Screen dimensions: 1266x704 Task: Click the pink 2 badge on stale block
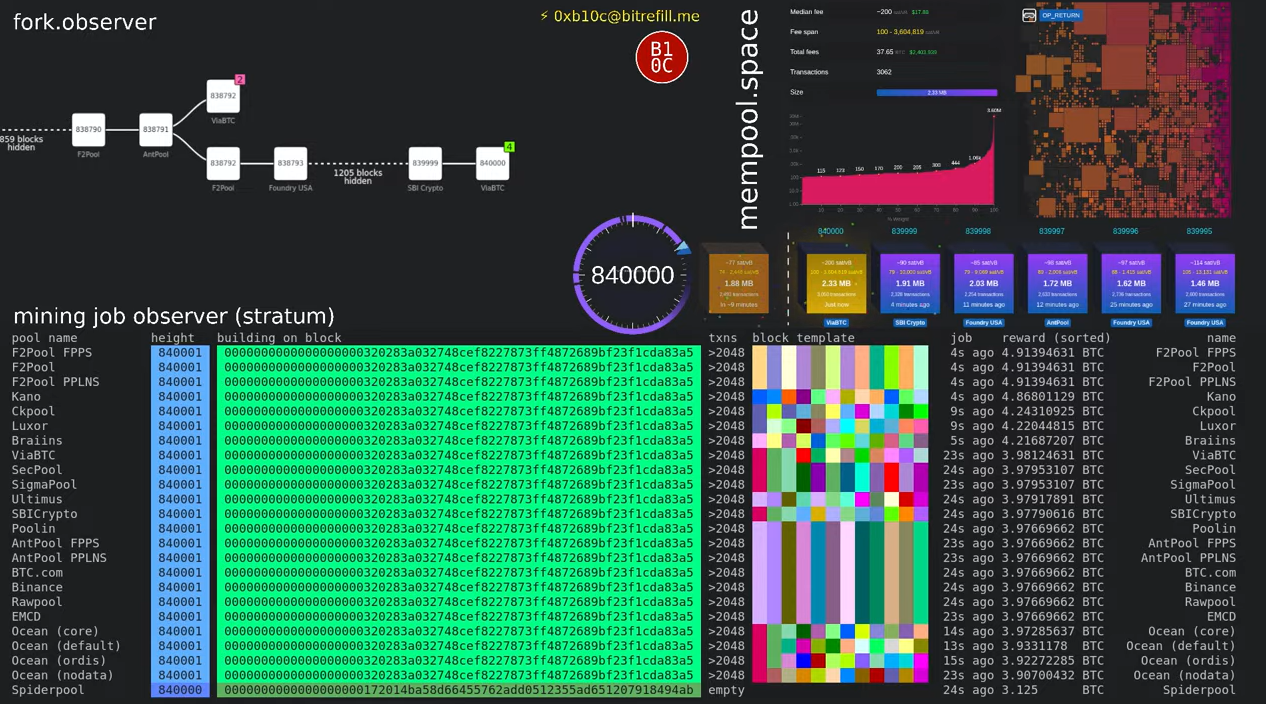click(x=240, y=80)
